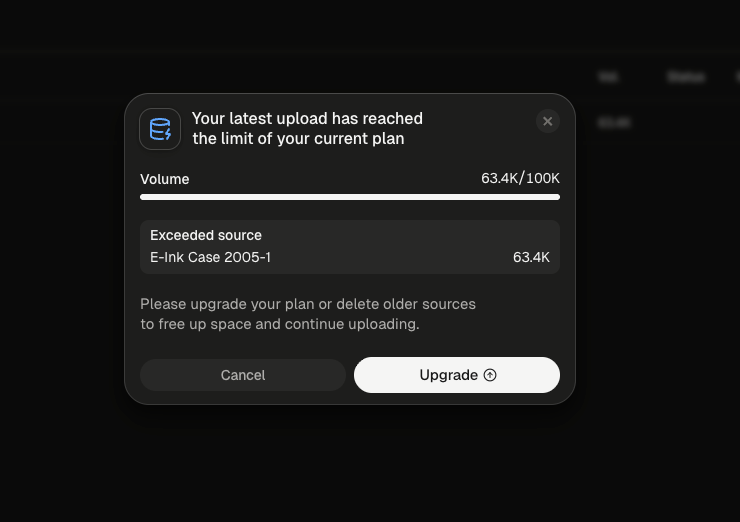The height and width of the screenshot is (522, 740).
Task: Select the E-Ink Case 2005-1 source name
Action: [210, 257]
